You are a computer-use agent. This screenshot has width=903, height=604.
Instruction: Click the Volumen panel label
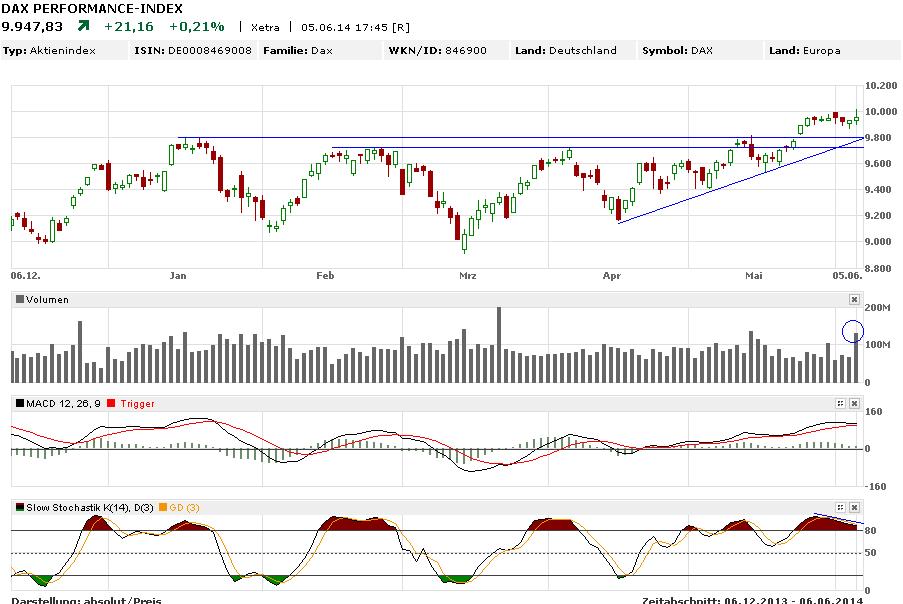click(x=47, y=300)
